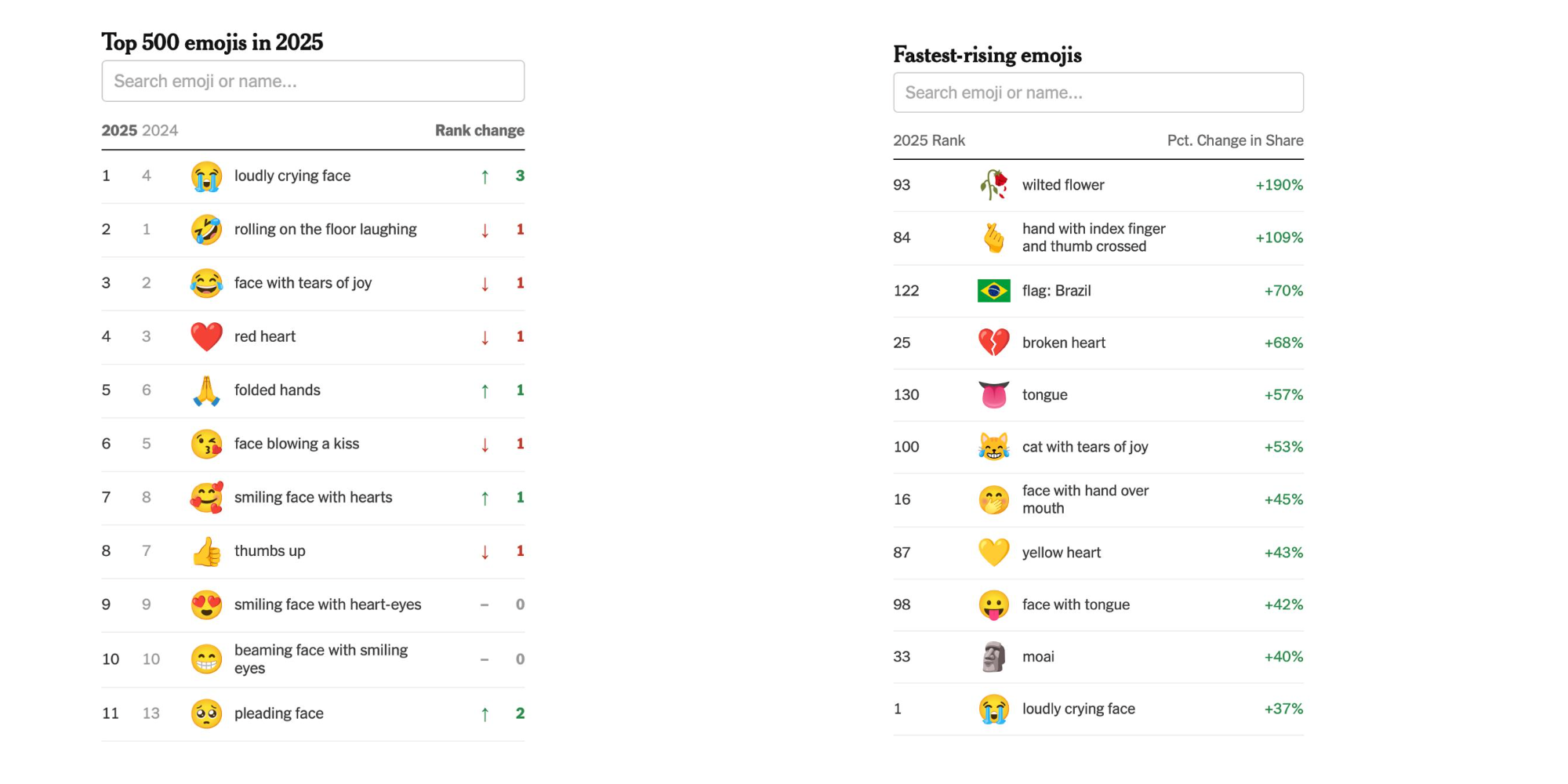Click the moai emoji icon
The height and width of the screenshot is (784, 1568).
(x=993, y=657)
